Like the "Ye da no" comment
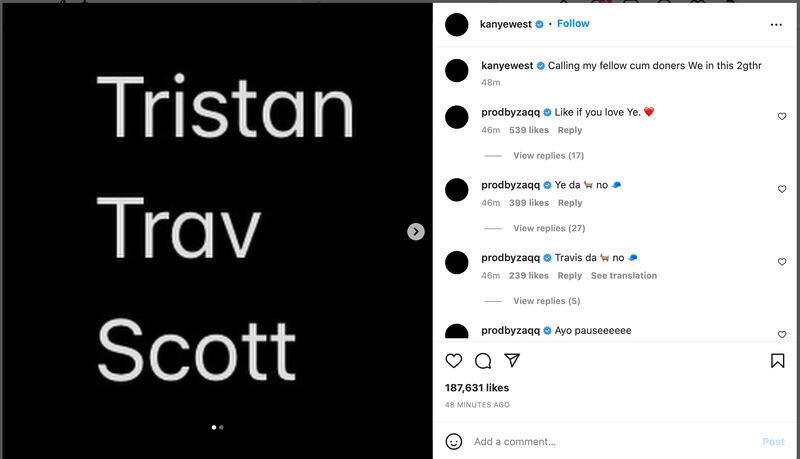This screenshot has height=459, width=800. [x=782, y=189]
